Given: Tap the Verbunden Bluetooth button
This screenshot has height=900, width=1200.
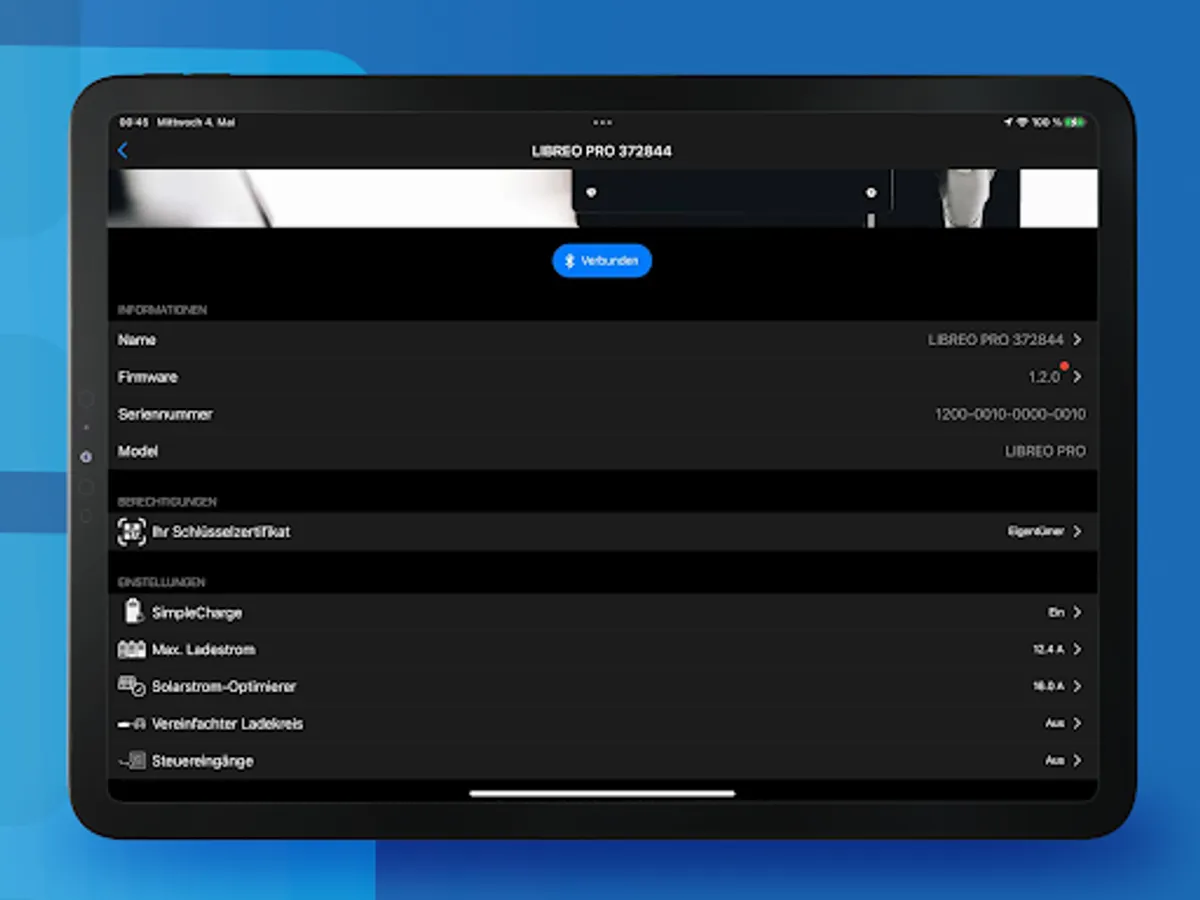Looking at the screenshot, I should click(x=602, y=261).
